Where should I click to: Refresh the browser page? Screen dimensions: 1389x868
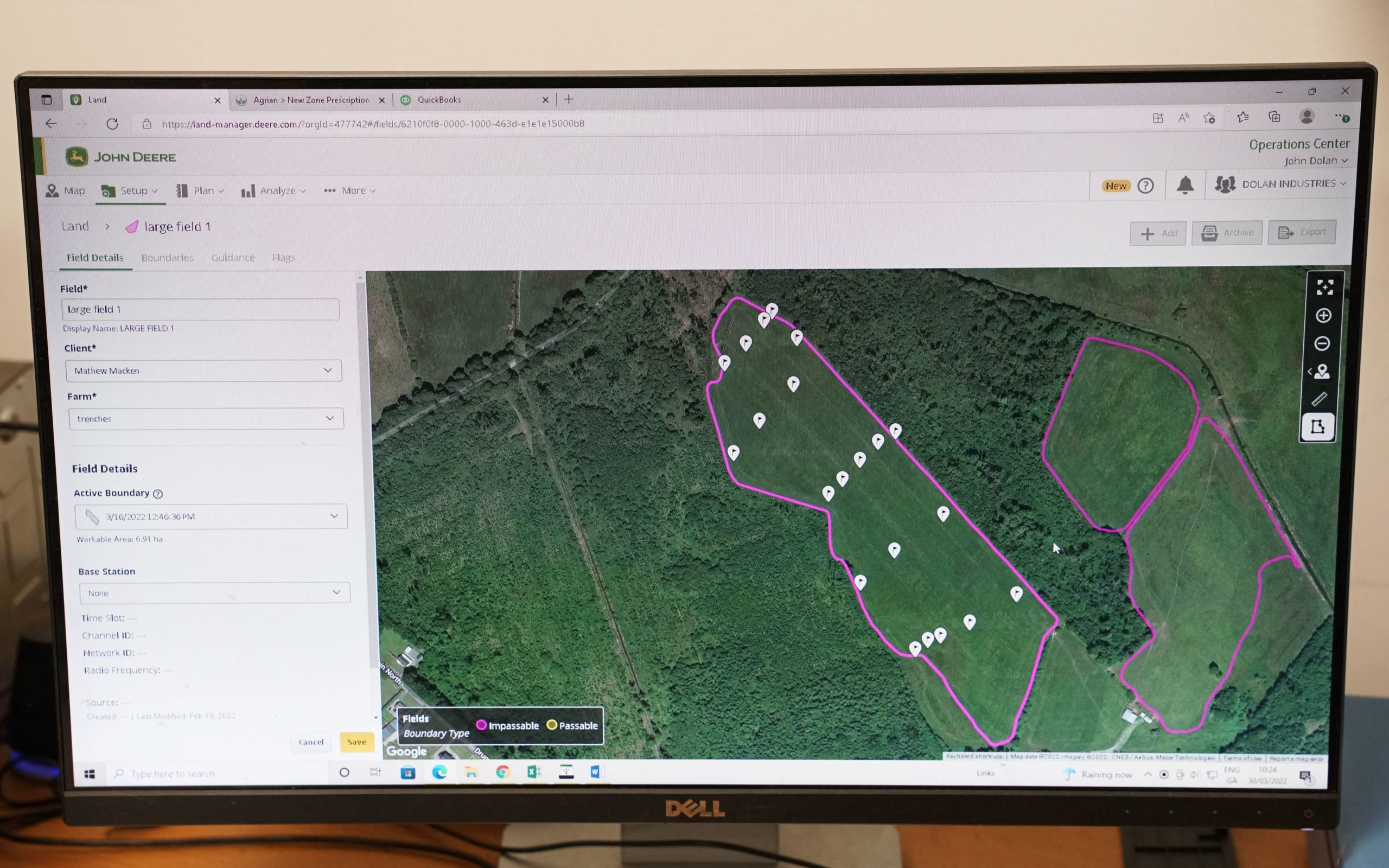(112, 124)
